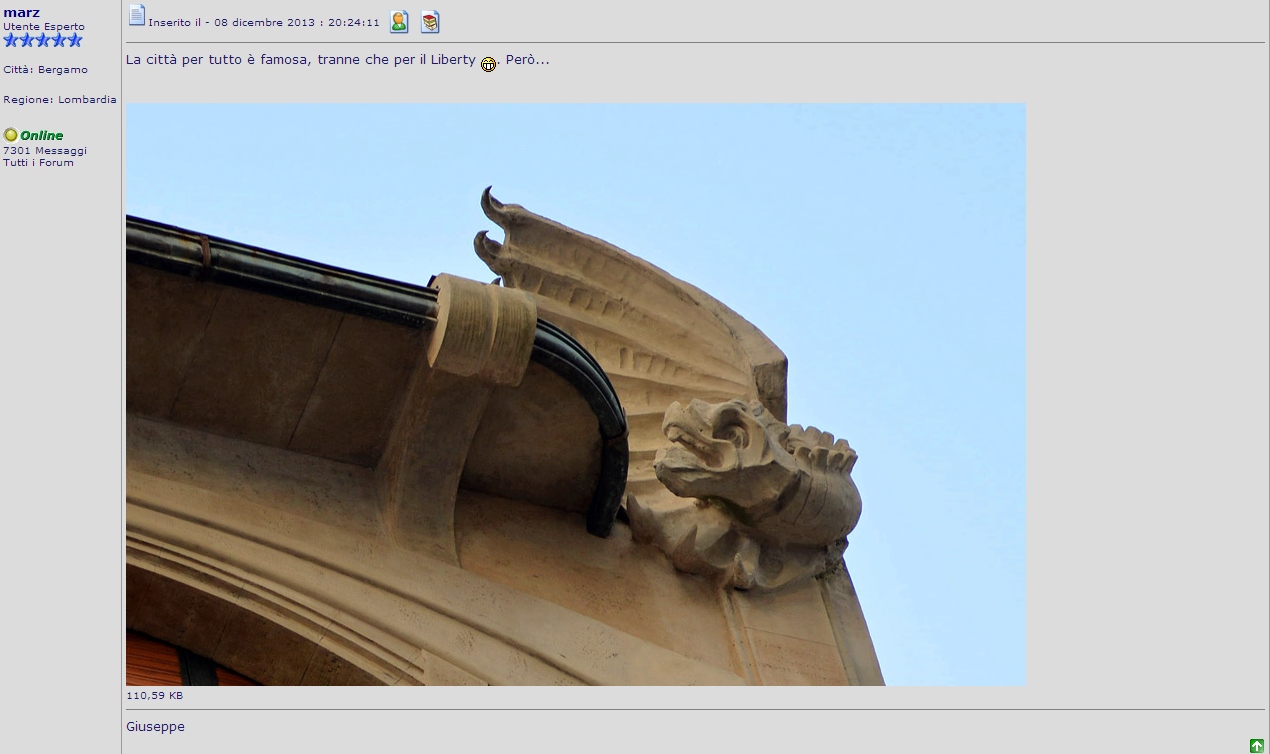The image size is (1270, 754).
Task: Open the marz username profile
Action: (22, 12)
